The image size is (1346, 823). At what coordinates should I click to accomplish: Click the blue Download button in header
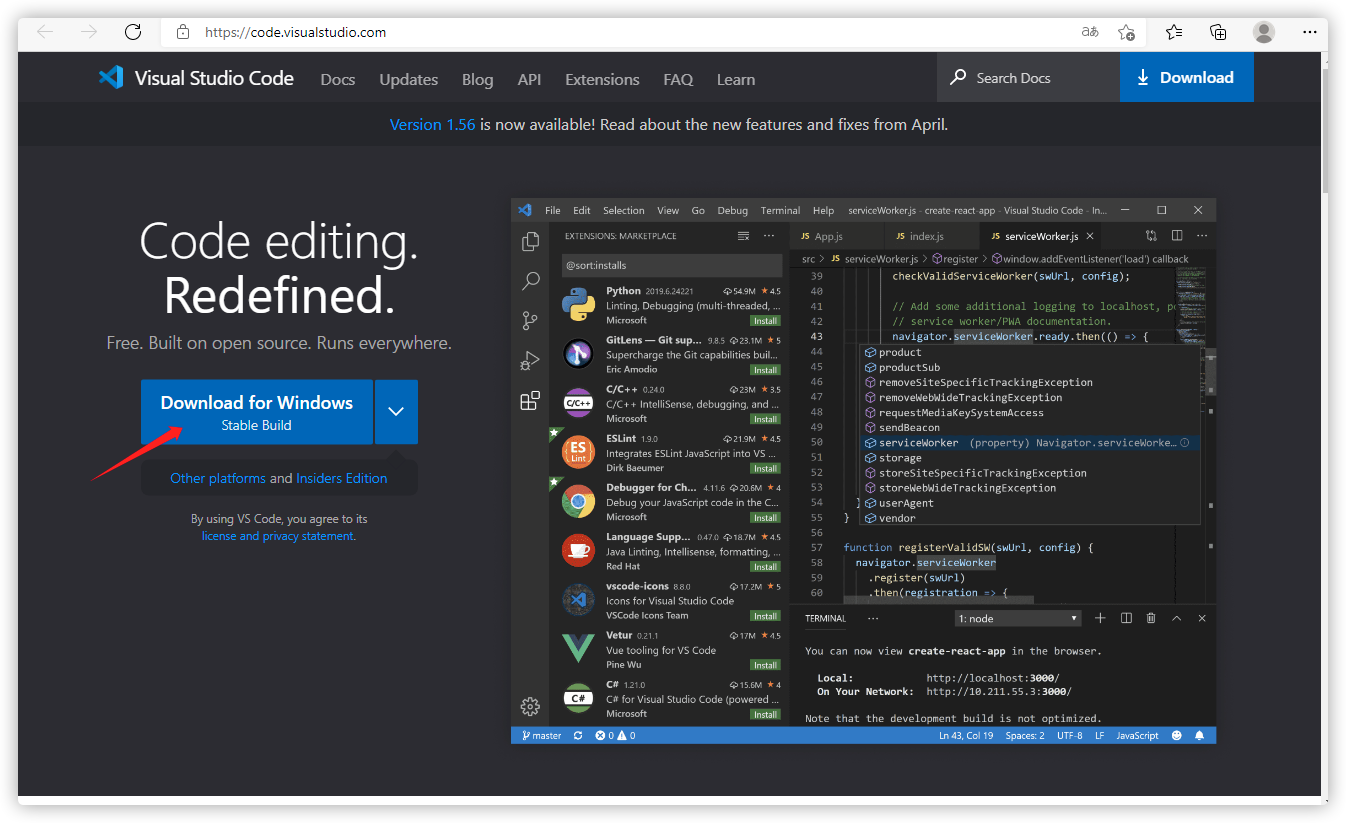pos(1186,77)
